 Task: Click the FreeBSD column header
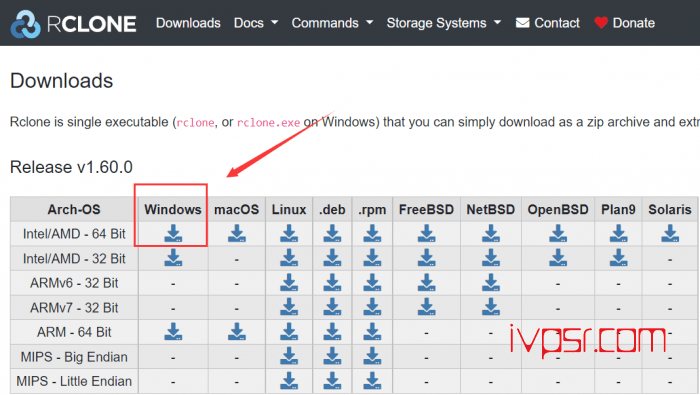(x=426, y=209)
